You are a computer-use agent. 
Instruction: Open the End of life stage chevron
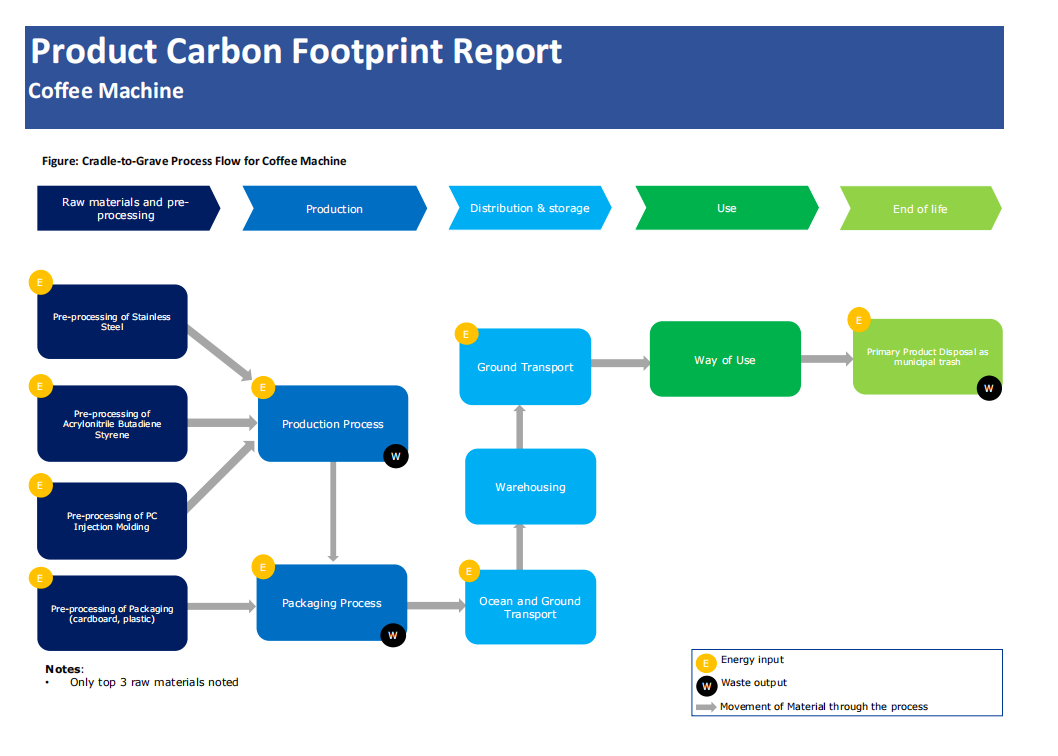919,209
